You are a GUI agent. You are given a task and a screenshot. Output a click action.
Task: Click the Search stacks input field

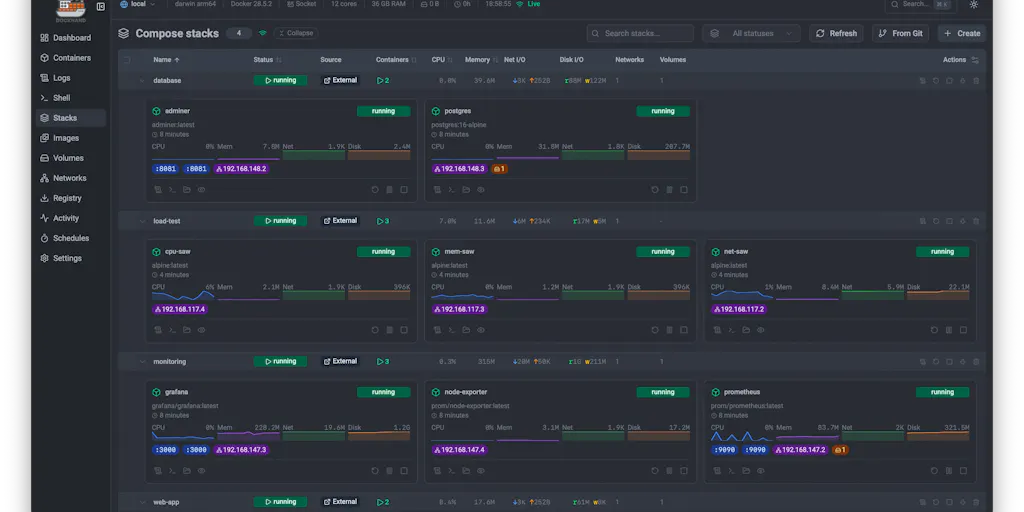click(x=640, y=33)
